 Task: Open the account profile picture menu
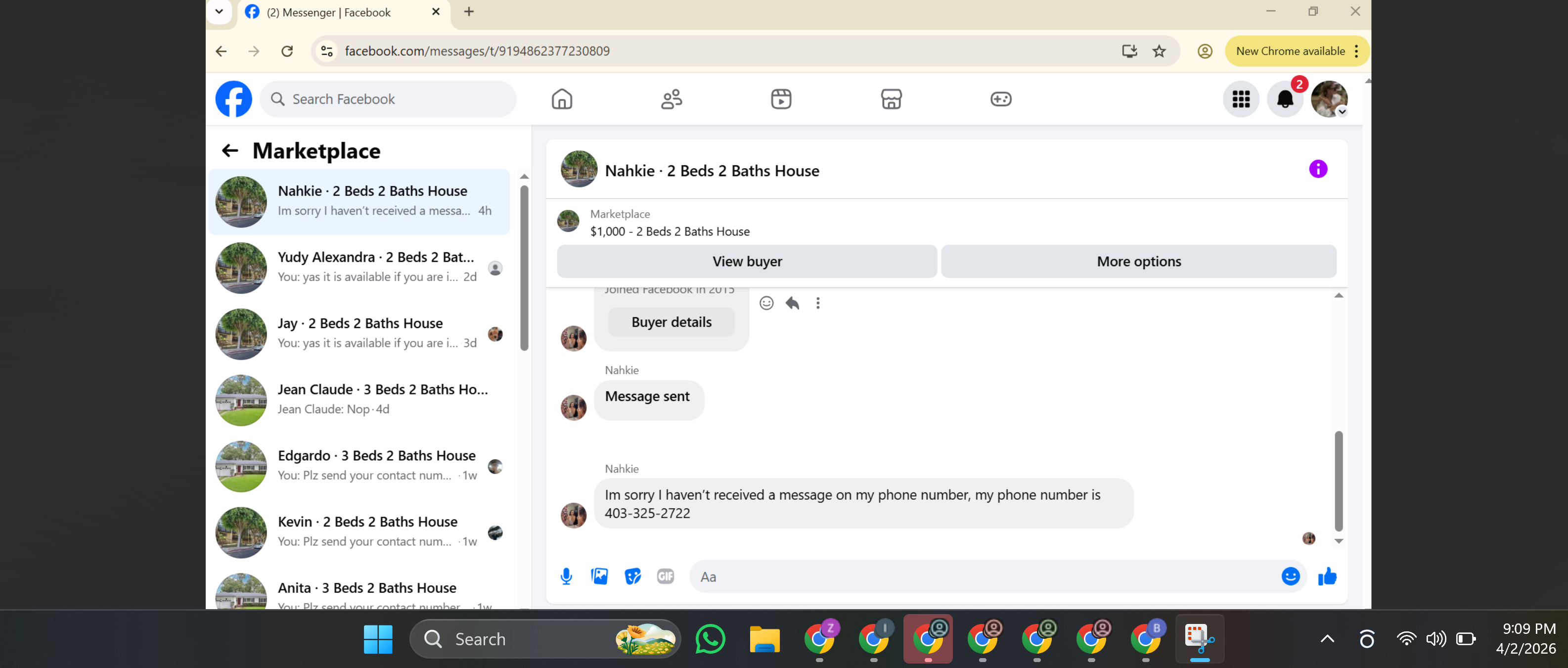pos(1329,99)
